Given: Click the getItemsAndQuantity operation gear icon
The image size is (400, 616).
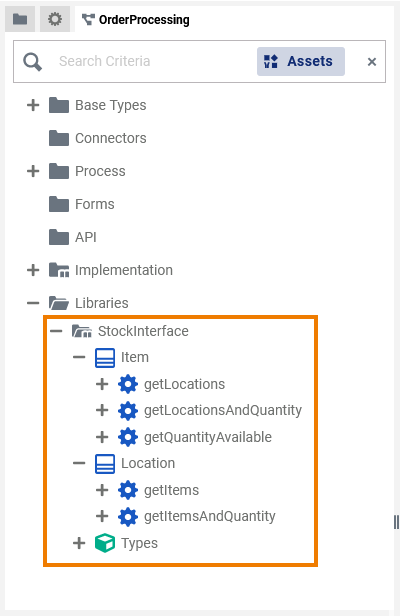Looking at the screenshot, I should click(x=128, y=517).
